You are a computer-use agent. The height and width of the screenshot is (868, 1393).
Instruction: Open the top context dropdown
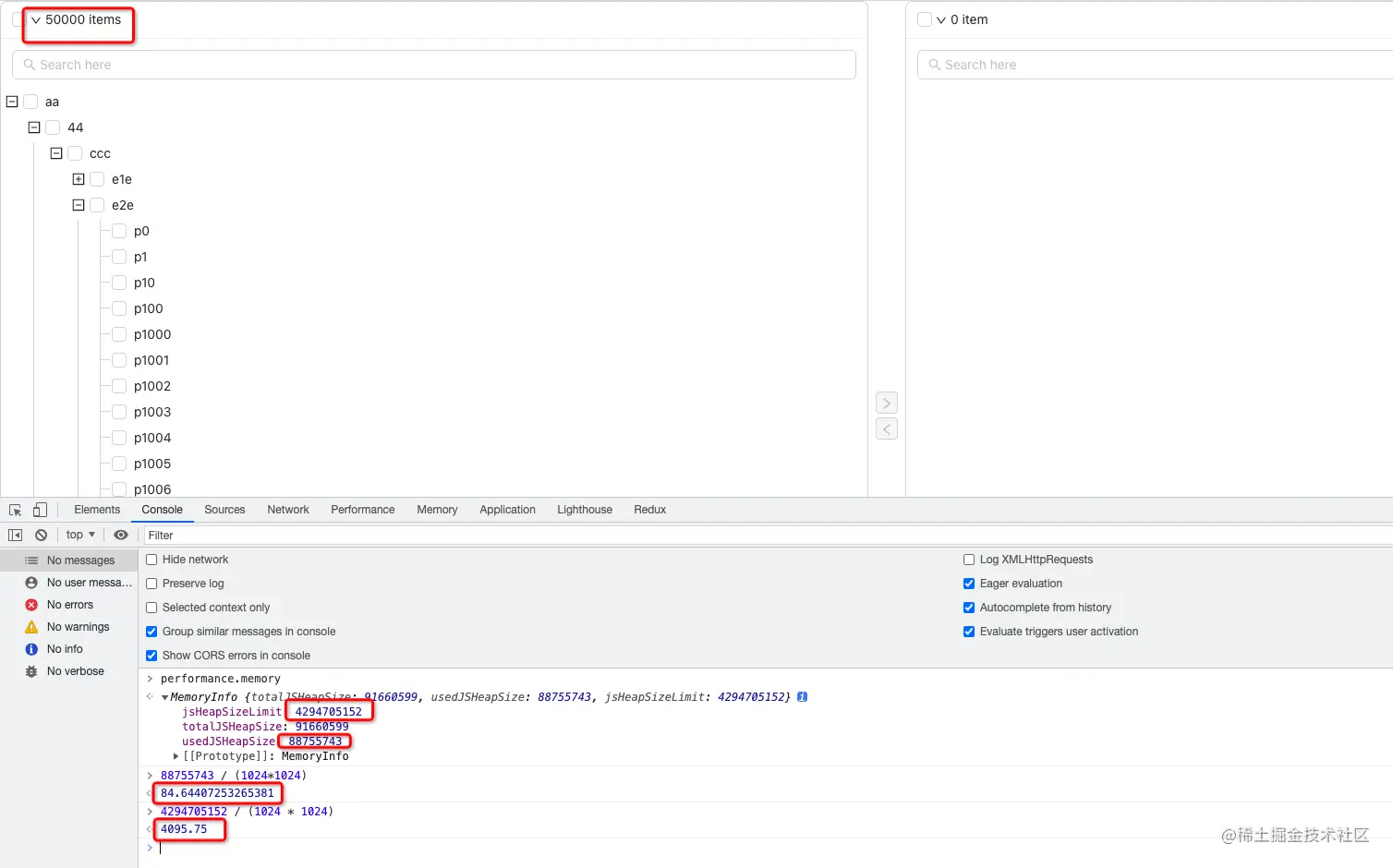pos(80,535)
